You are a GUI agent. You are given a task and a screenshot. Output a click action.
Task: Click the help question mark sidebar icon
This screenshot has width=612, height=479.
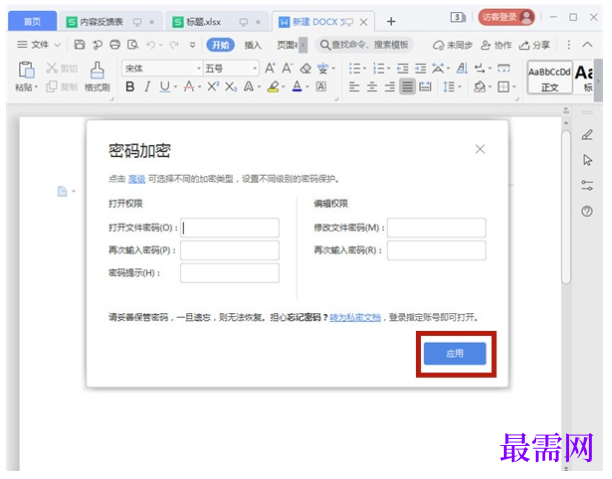coord(587,211)
